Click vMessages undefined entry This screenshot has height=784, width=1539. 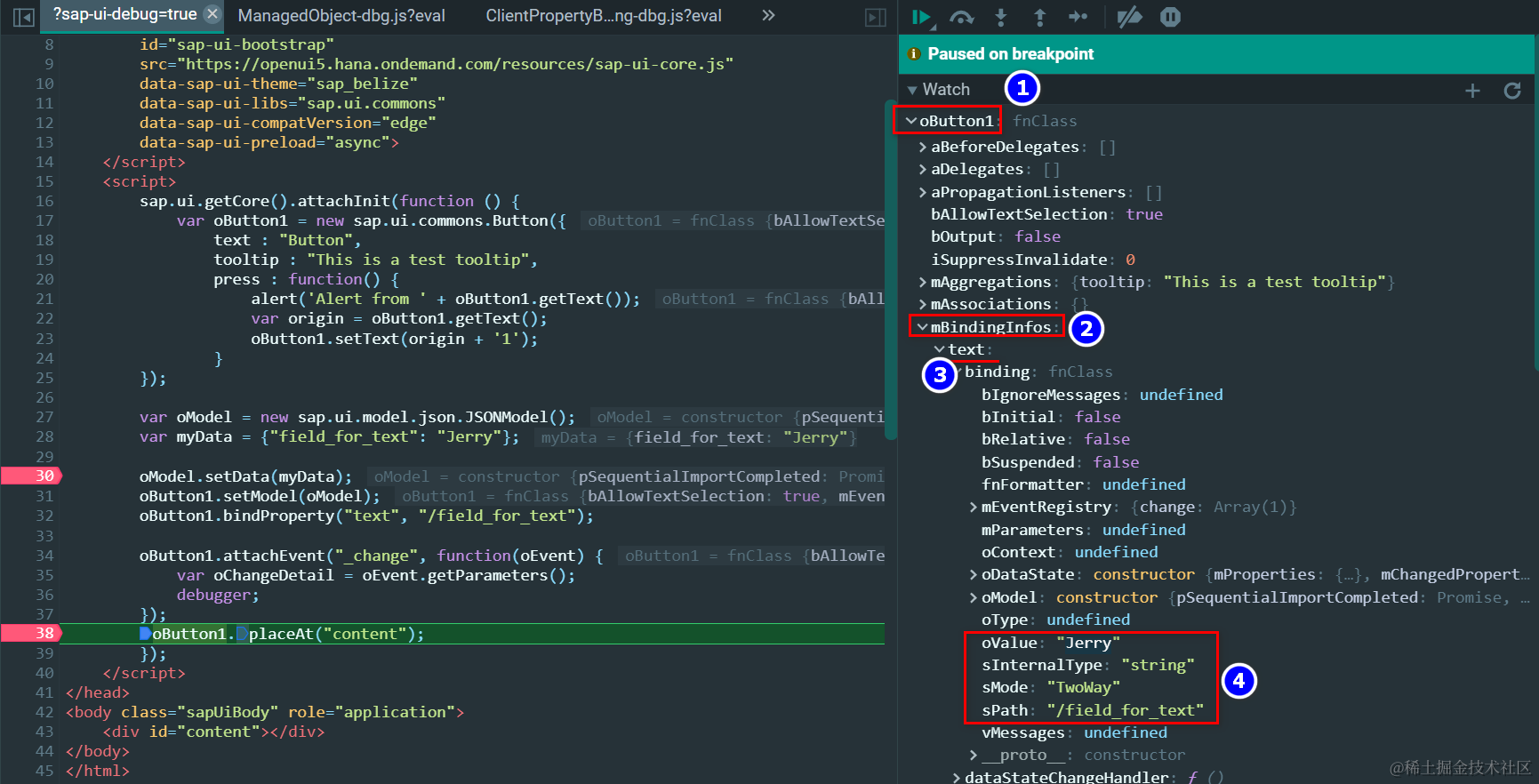point(1074,732)
